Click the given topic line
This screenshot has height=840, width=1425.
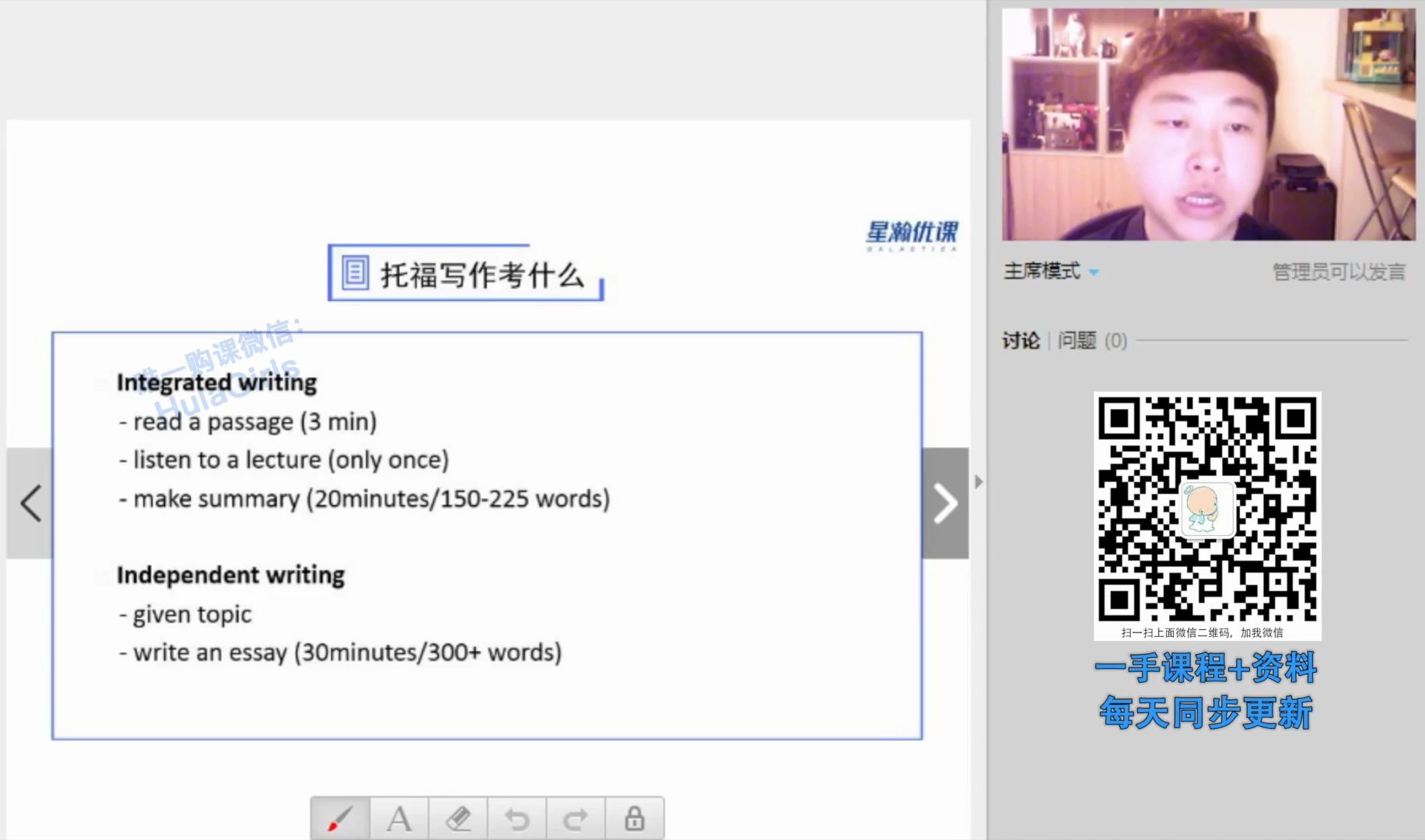(185, 614)
